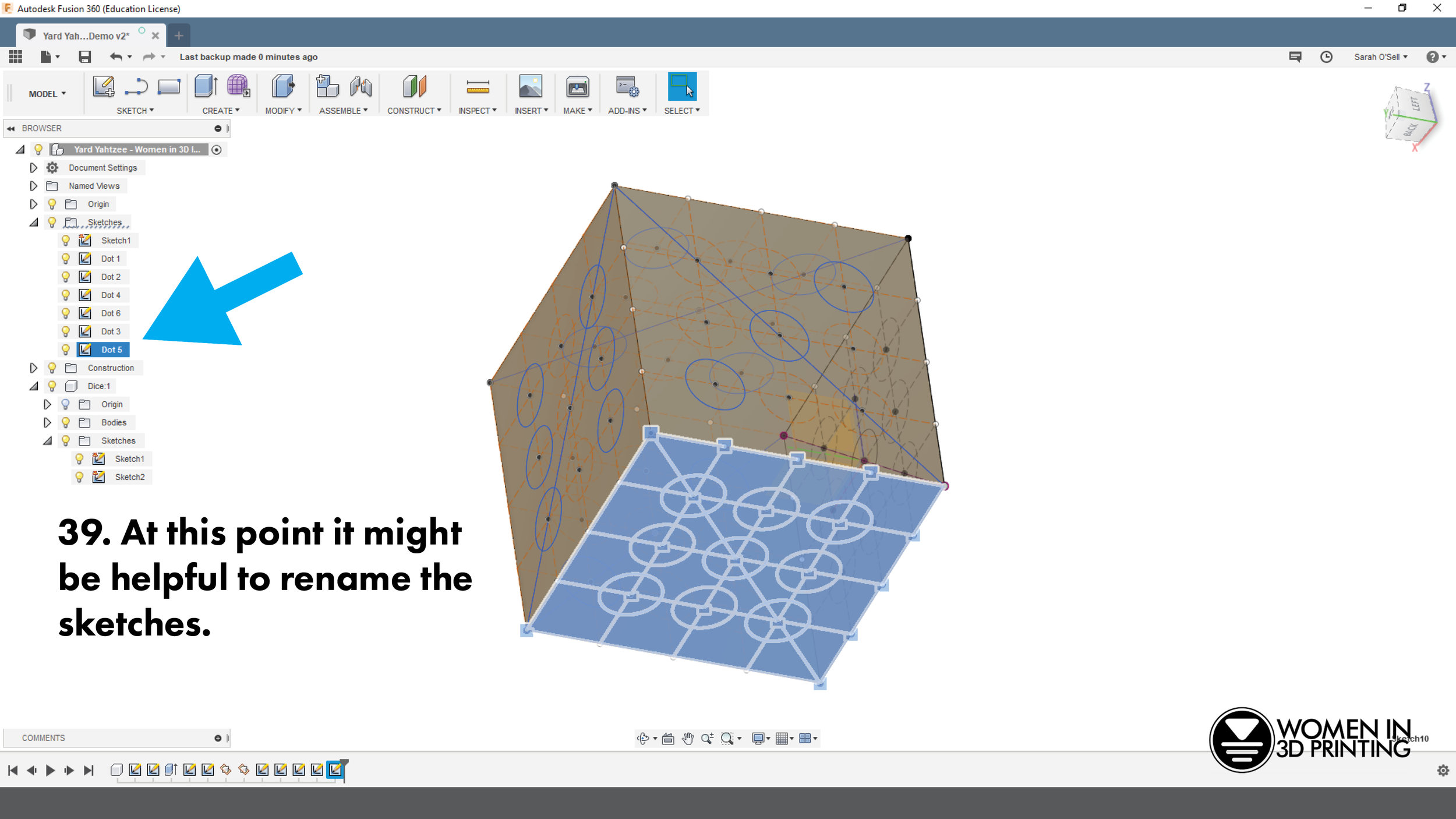Select the Line sketch tool icon

pos(136,87)
